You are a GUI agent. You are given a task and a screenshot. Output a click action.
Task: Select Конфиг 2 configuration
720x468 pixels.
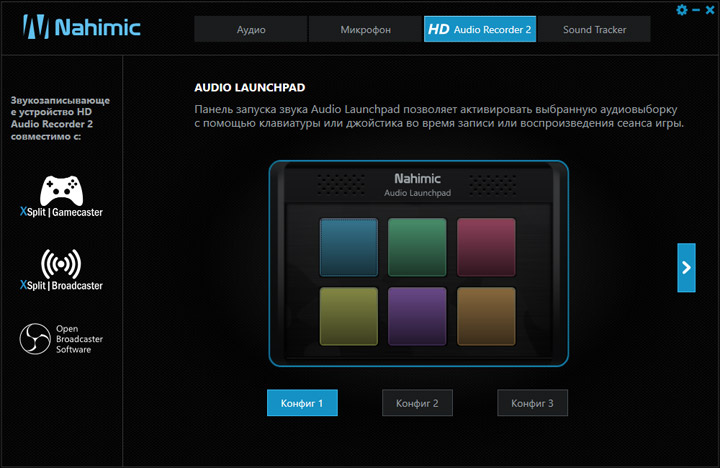point(417,403)
